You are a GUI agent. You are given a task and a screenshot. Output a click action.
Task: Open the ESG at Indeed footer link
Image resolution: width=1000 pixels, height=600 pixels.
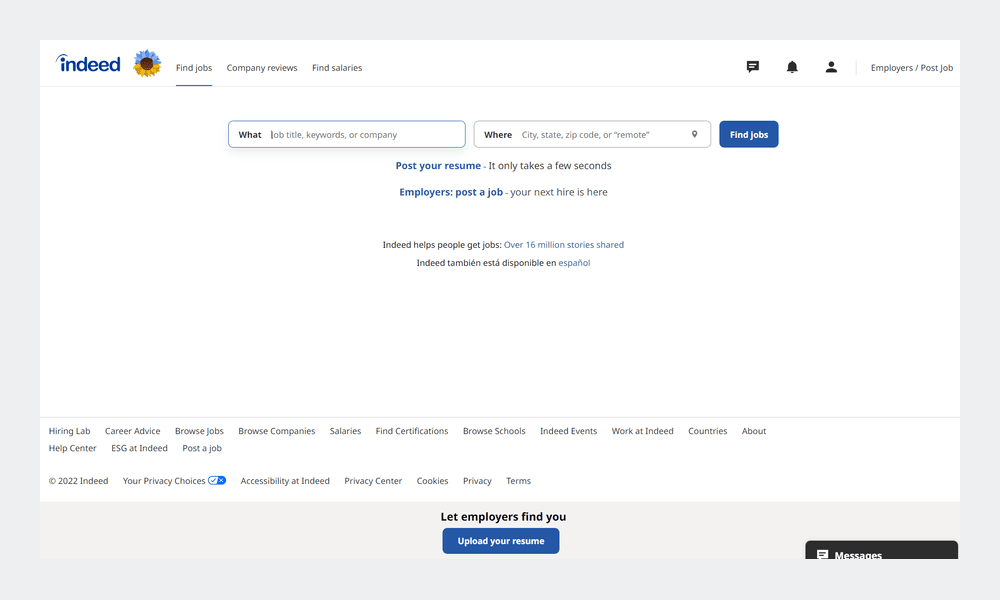coord(139,448)
